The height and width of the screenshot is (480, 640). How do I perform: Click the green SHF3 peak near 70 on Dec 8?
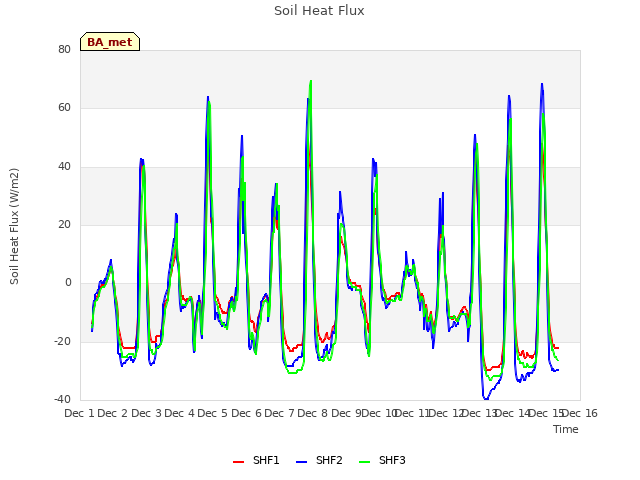coord(311,81)
